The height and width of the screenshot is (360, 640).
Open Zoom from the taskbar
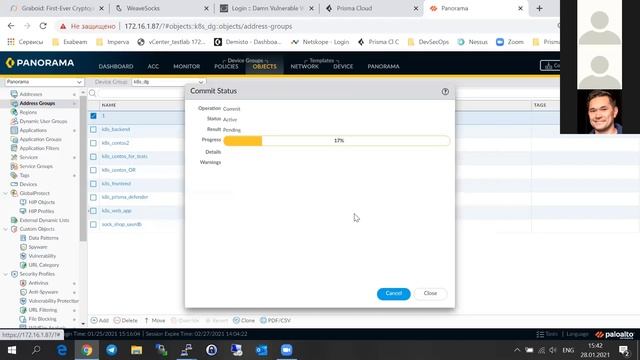coord(287,350)
